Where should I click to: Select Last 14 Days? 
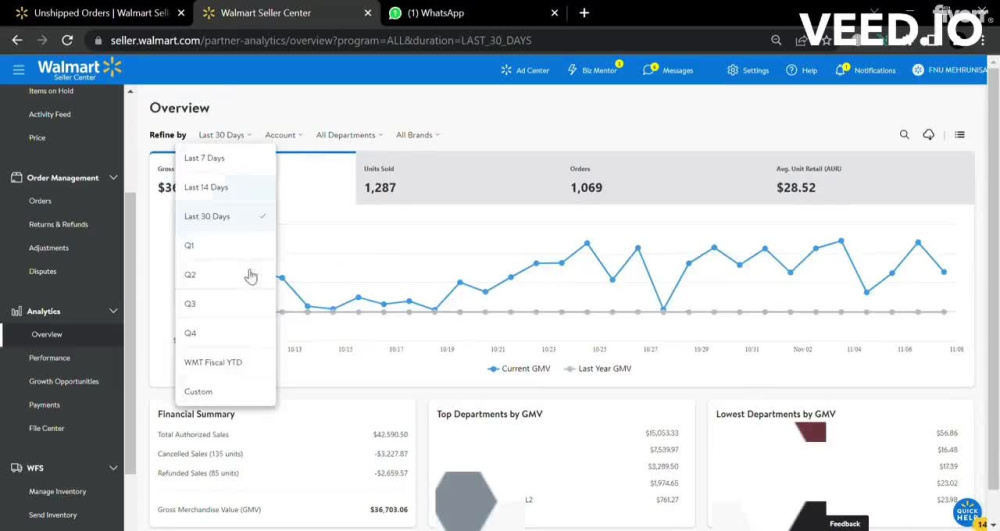tap(226, 187)
